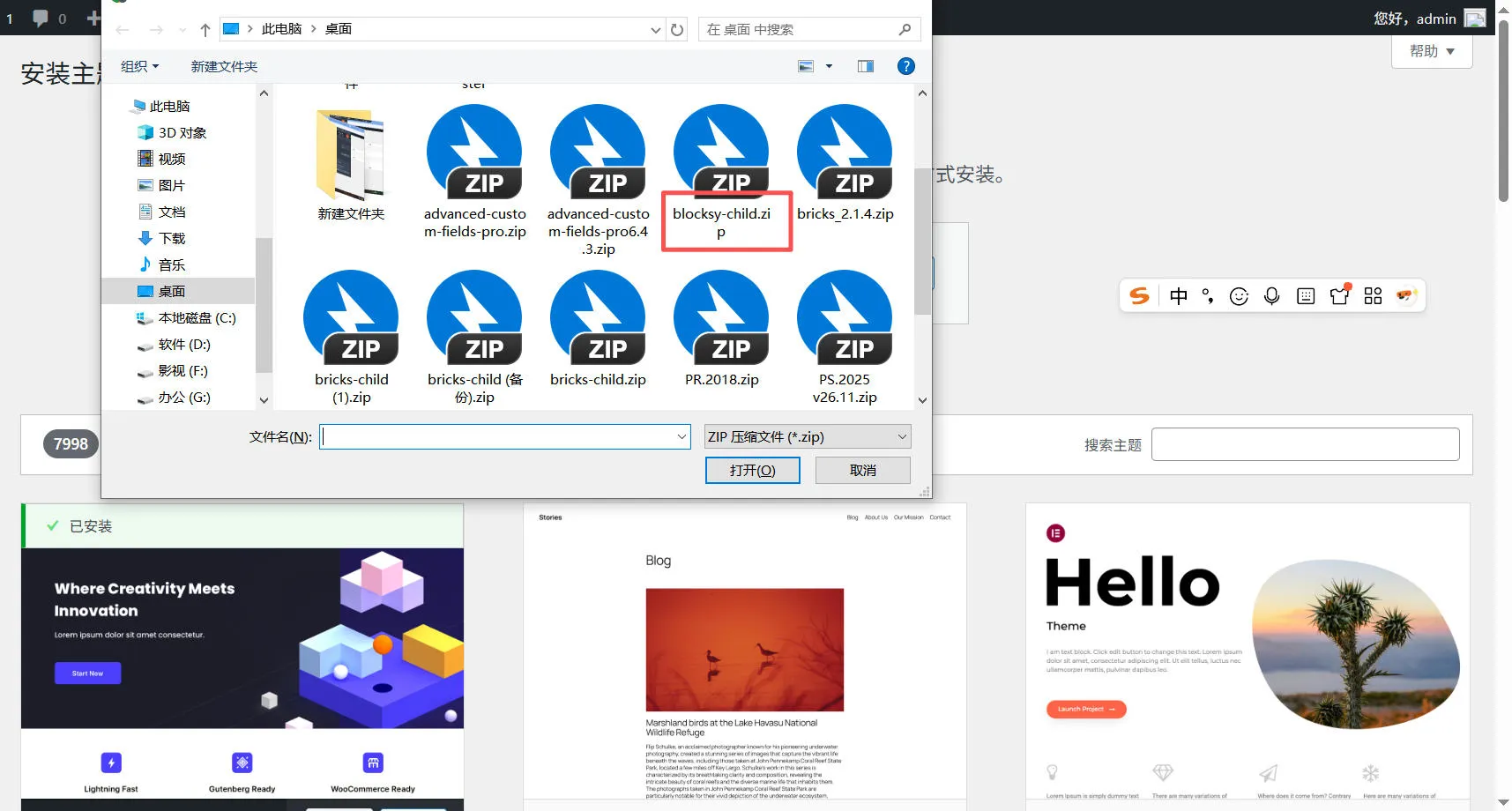Click the Help question mark in the dialog
The width and height of the screenshot is (1512, 811).
point(905,65)
